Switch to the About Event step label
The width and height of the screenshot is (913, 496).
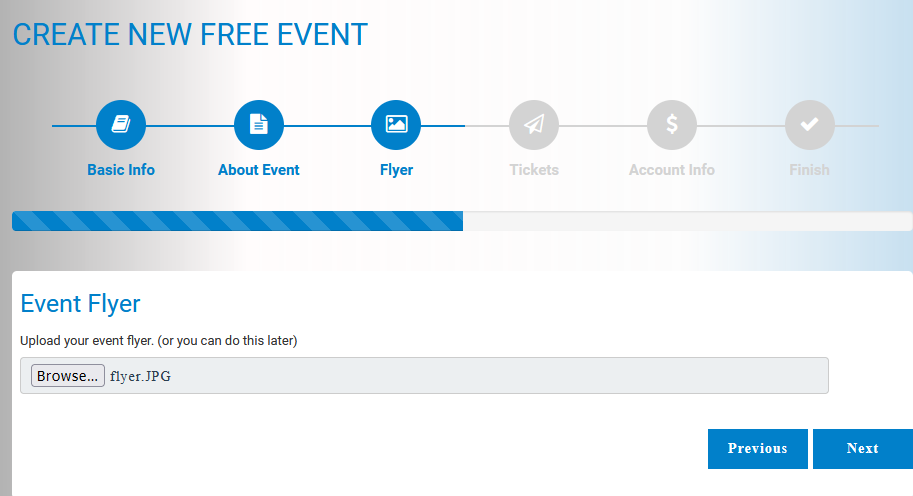tap(259, 170)
